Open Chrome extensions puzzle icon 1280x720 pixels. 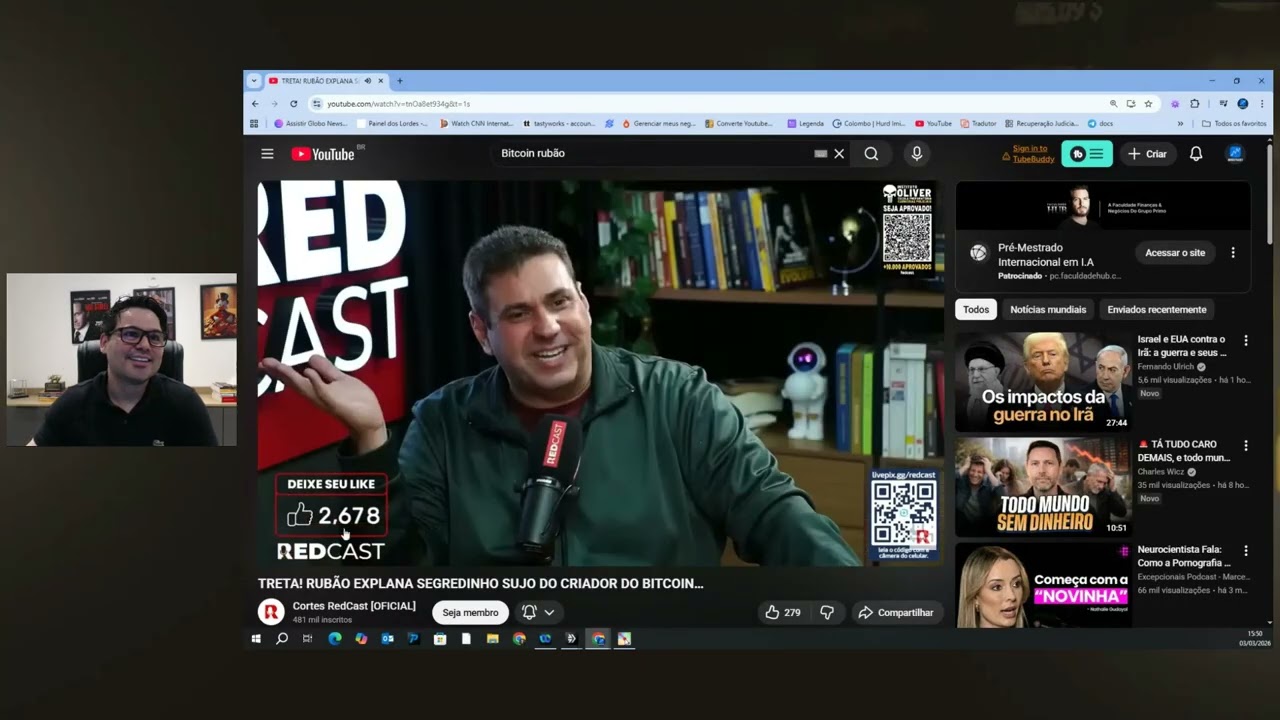(x=1194, y=103)
